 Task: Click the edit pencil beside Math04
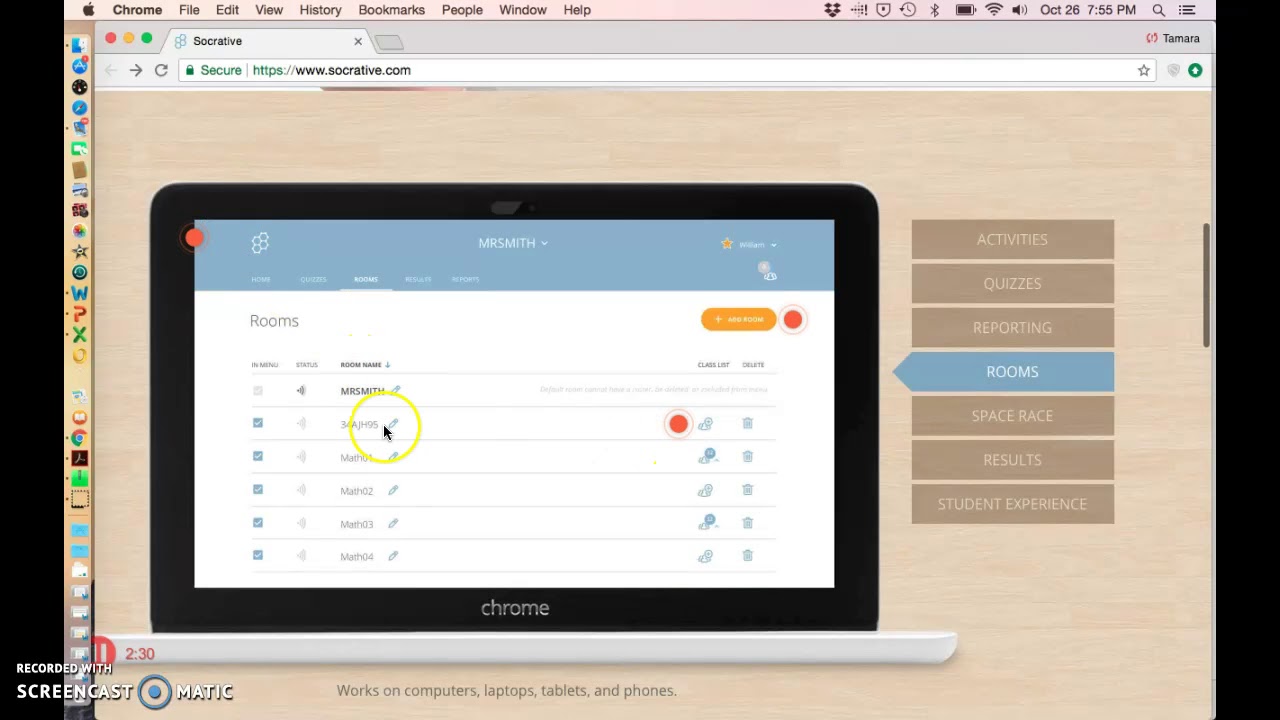393,556
